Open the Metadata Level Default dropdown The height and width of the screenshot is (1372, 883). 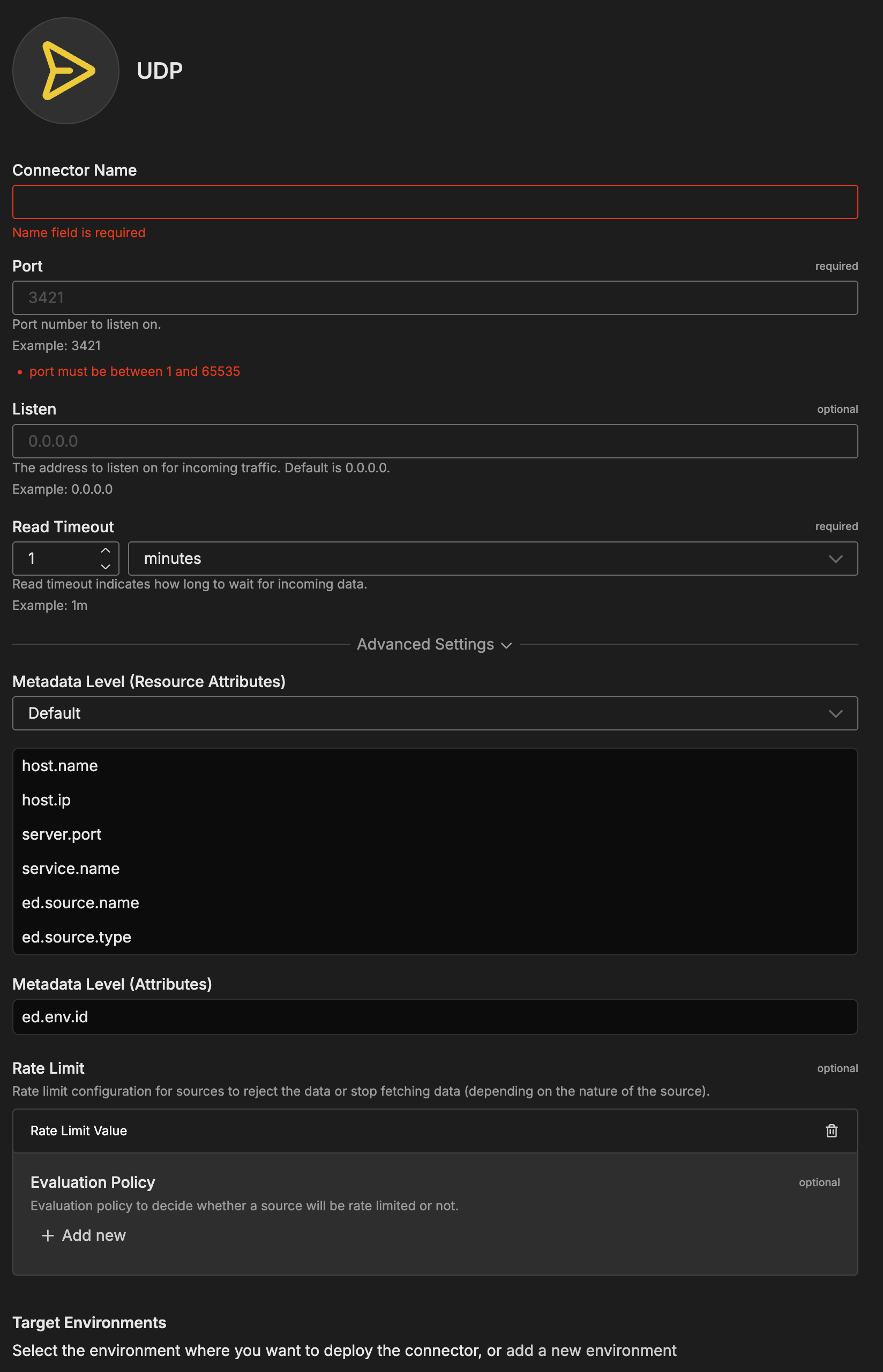[435, 713]
